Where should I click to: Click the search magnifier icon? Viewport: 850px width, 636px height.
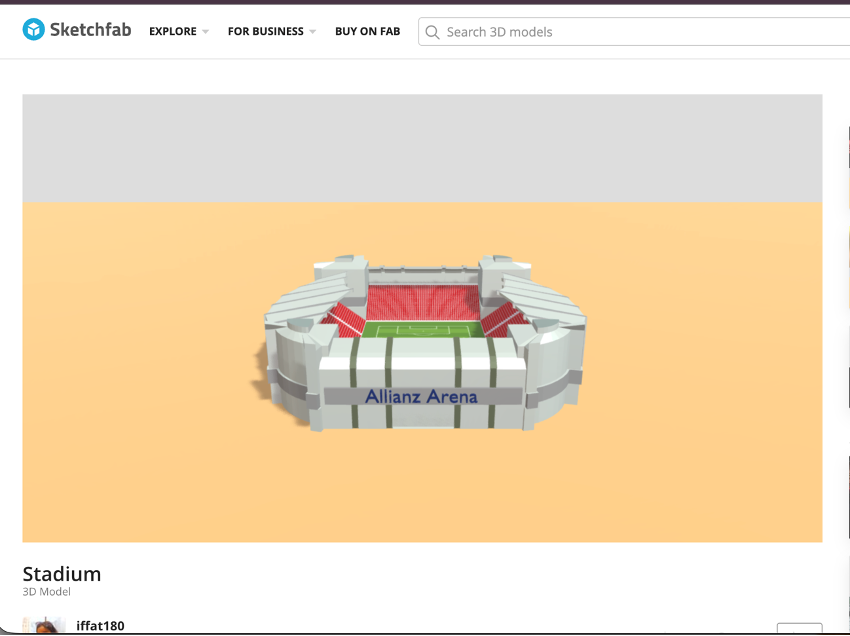click(432, 33)
